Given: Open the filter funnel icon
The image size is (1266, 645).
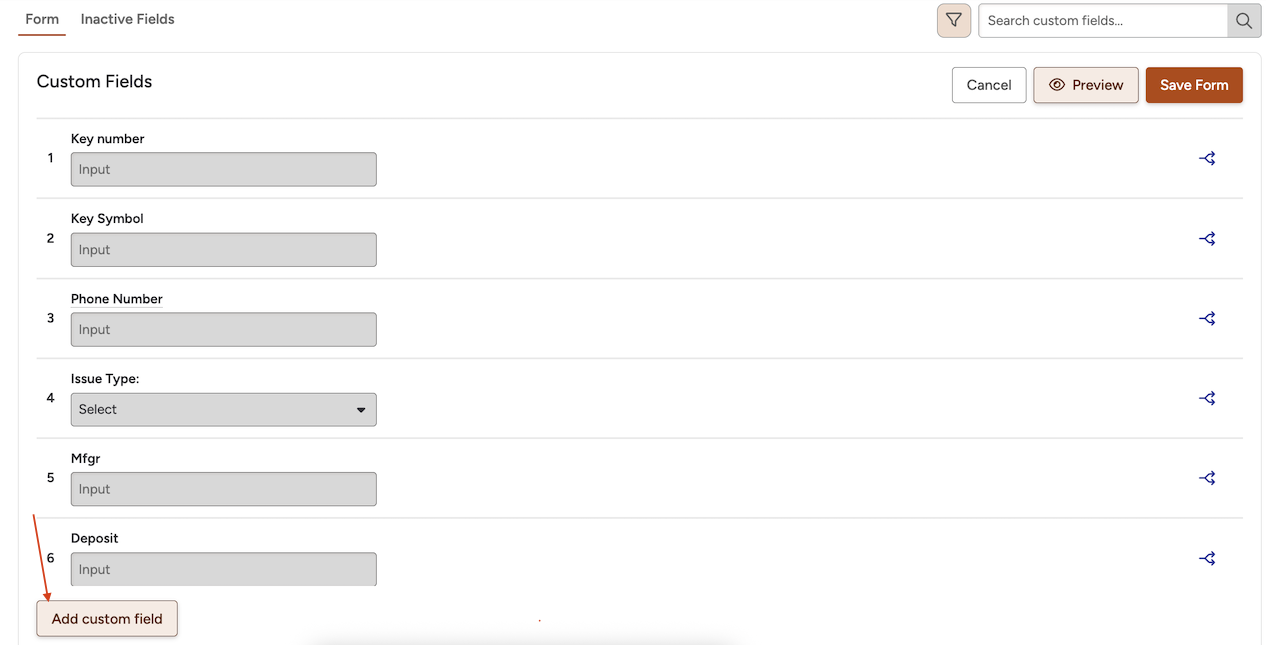Looking at the screenshot, I should tap(953, 20).
